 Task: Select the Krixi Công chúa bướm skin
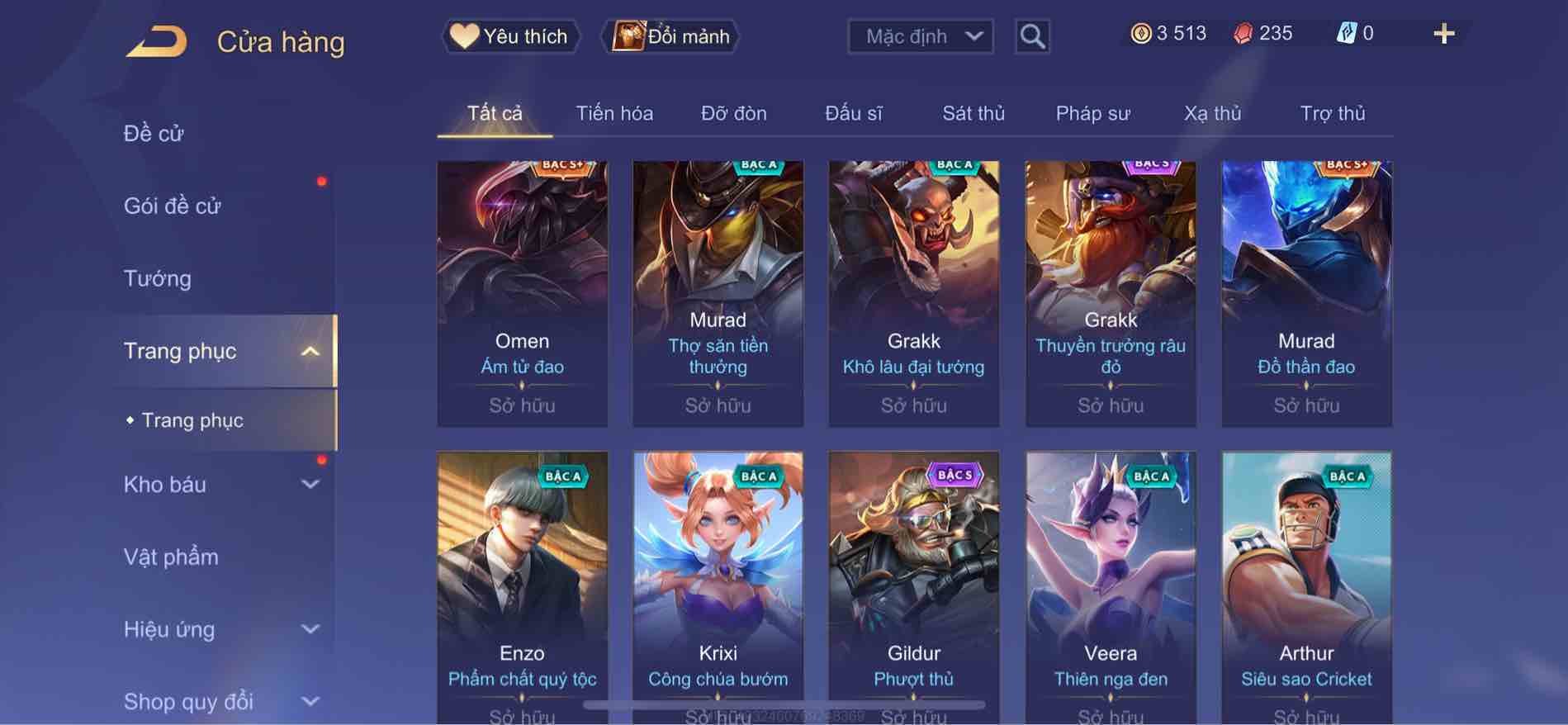pyautogui.click(x=718, y=588)
